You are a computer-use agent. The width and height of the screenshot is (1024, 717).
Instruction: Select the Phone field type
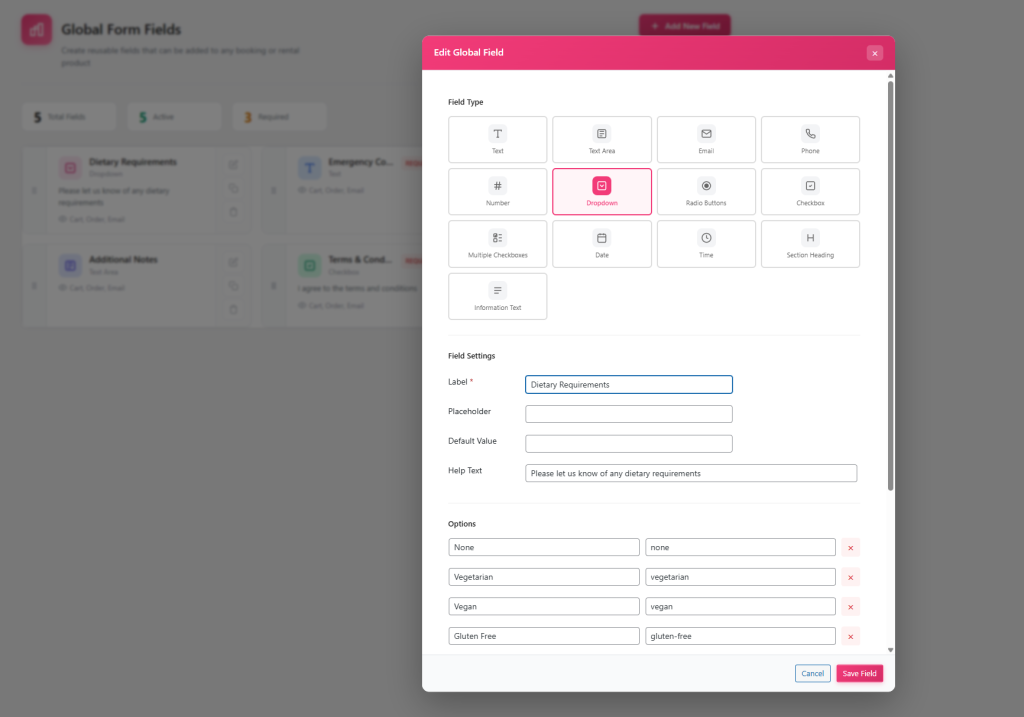[810, 140]
